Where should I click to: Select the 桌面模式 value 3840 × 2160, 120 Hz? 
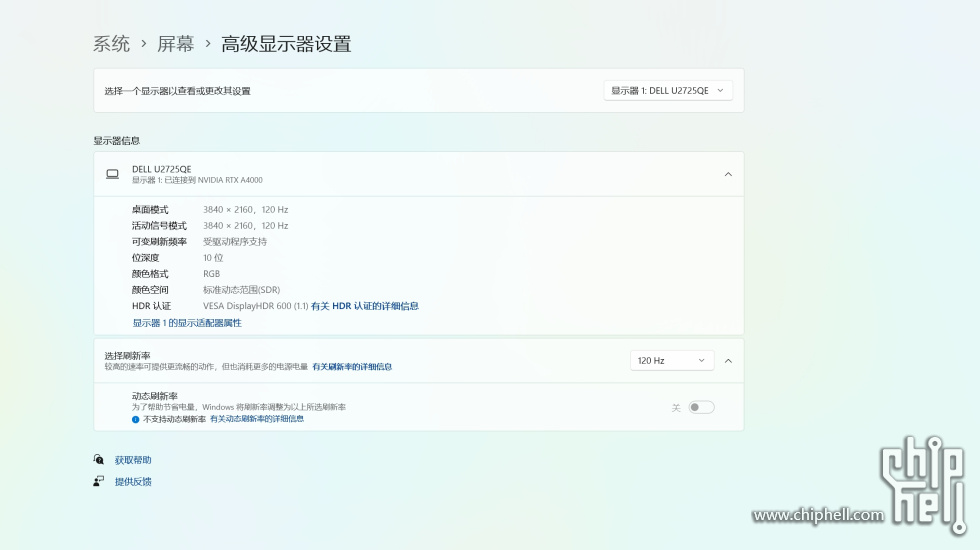[x=246, y=210]
